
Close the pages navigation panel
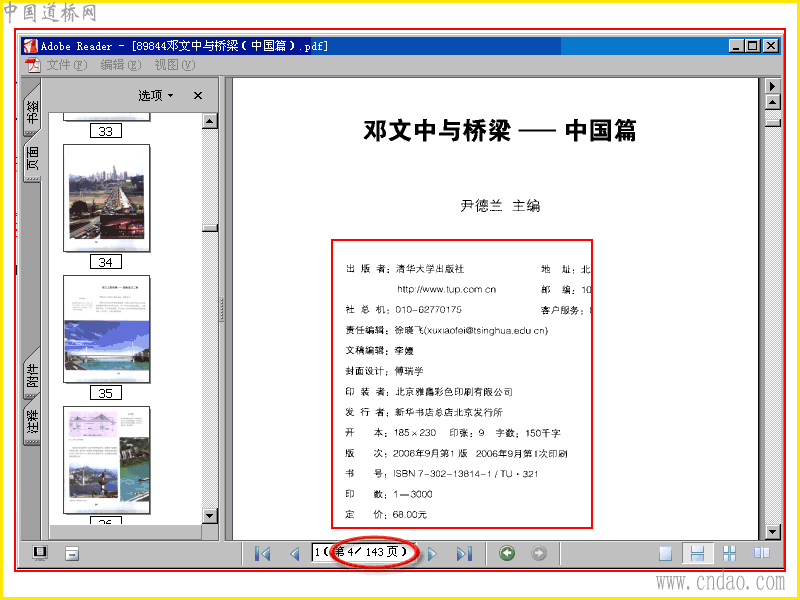tap(198, 95)
